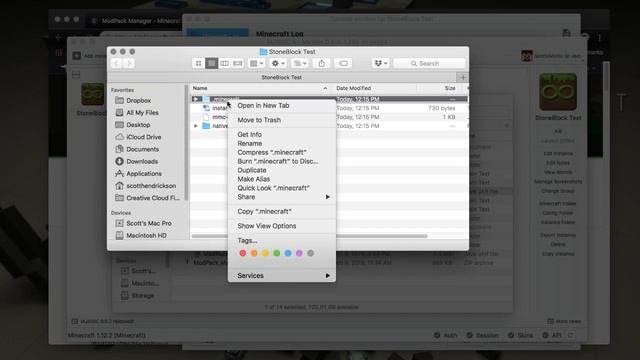Open Applications from the sidebar
640x360 pixels.
pyautogui.click(x=144, y=173)
